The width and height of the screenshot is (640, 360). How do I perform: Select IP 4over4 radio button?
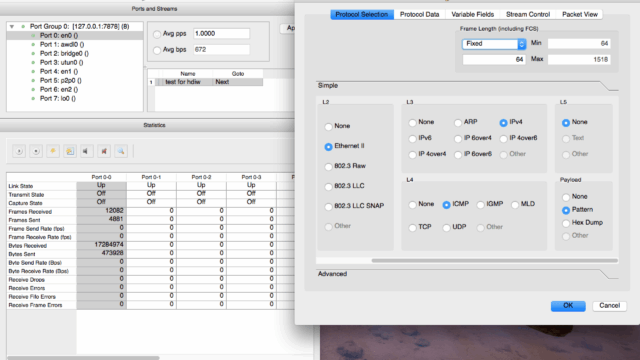tap(412, 155)
